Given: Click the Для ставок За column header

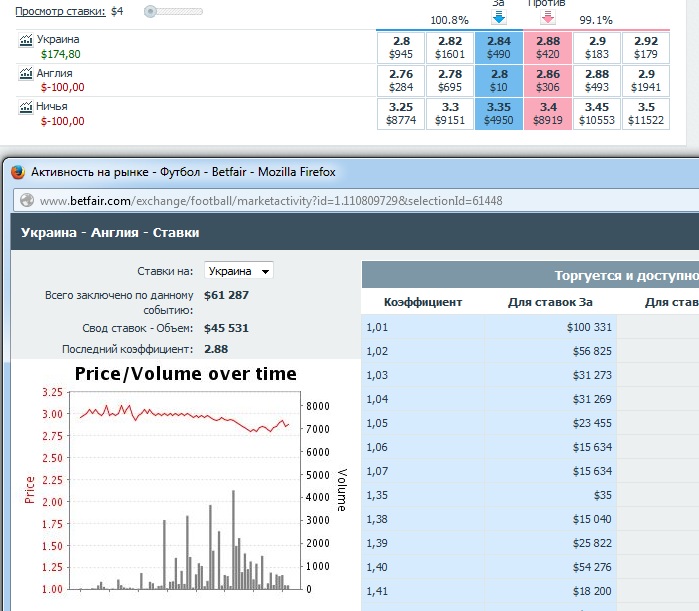Looking at the screenshot, I should (x=550, y=302).
